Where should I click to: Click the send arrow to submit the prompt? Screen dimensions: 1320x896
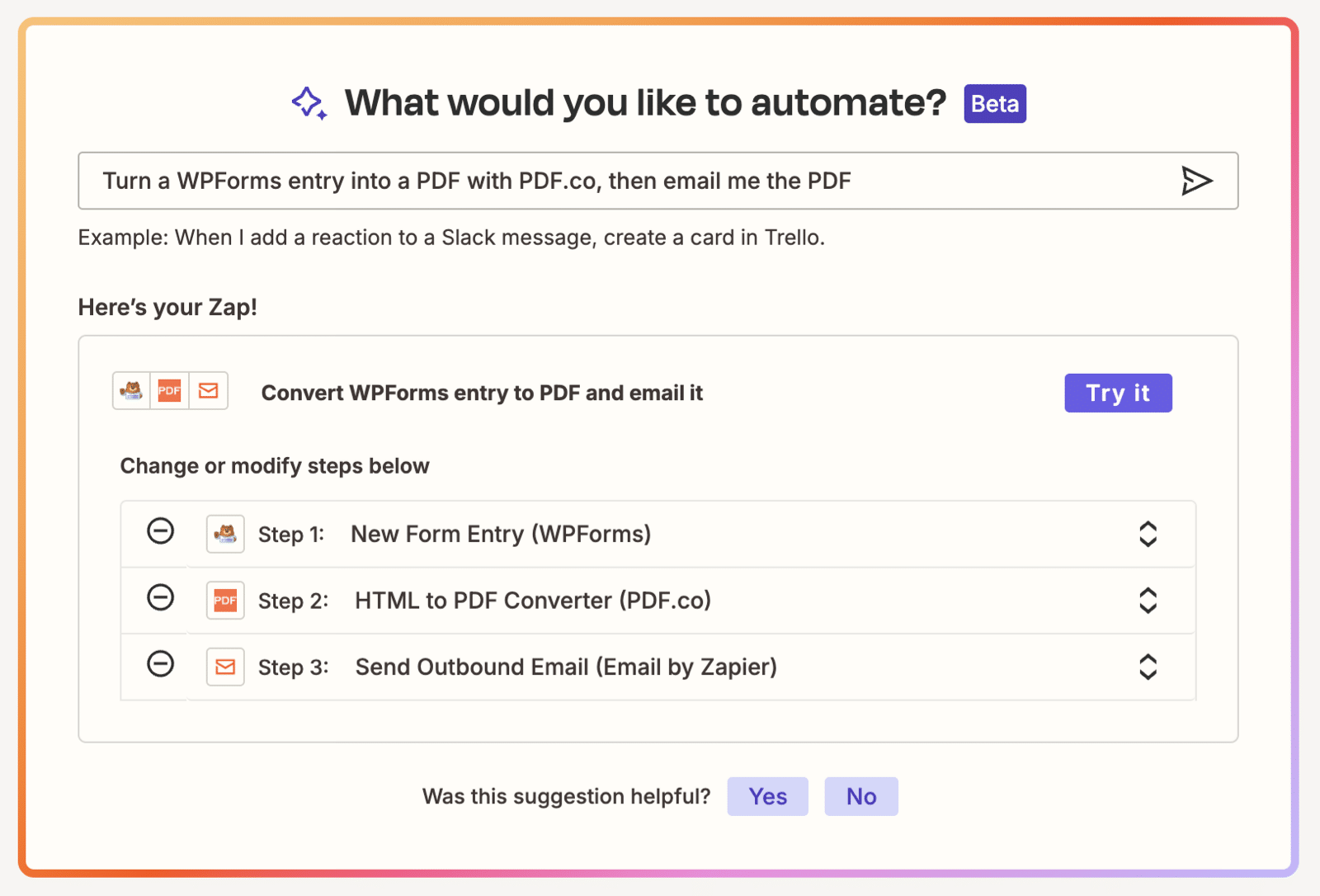[1198, 181]
